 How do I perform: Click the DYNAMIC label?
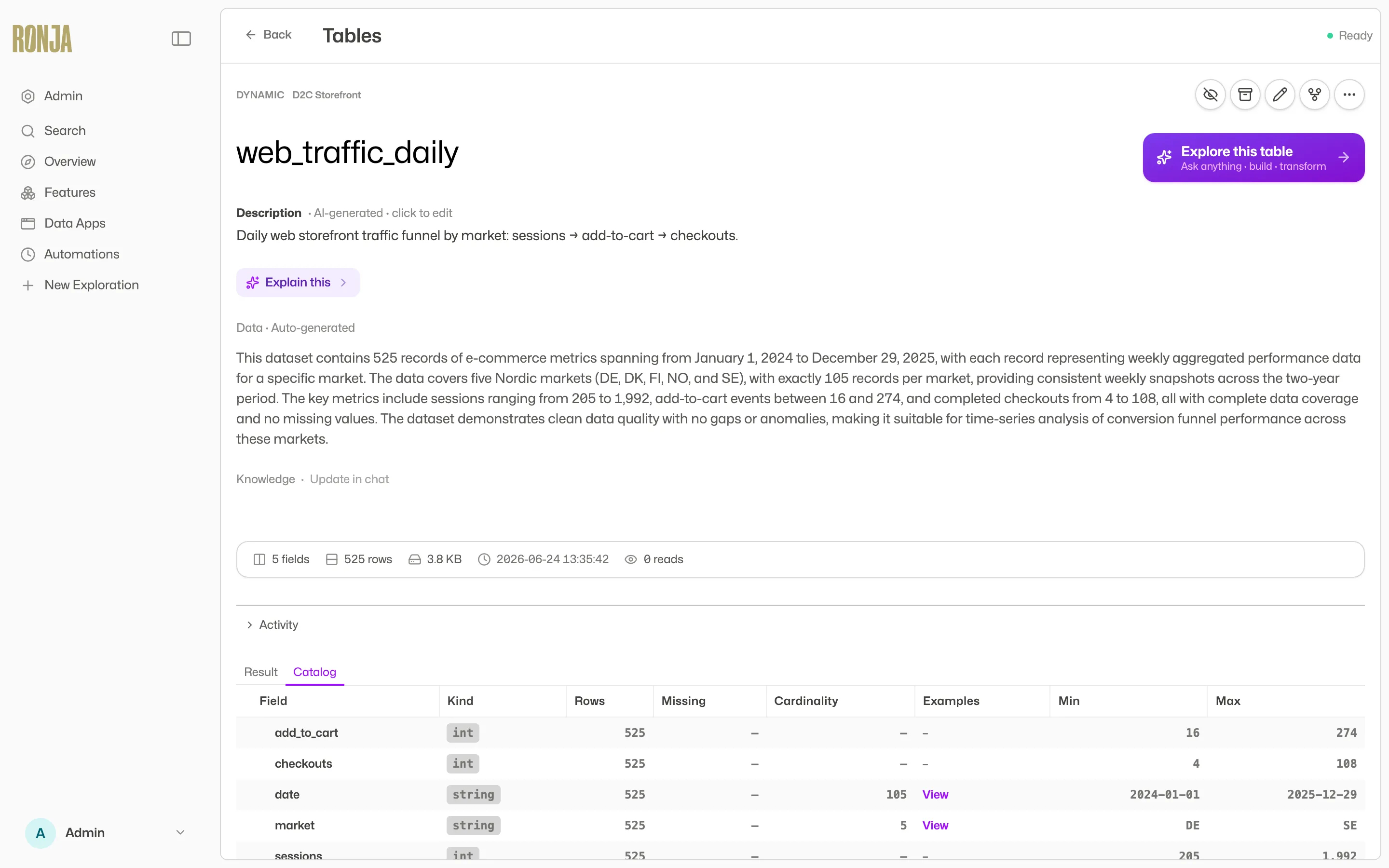click(260, 95)
